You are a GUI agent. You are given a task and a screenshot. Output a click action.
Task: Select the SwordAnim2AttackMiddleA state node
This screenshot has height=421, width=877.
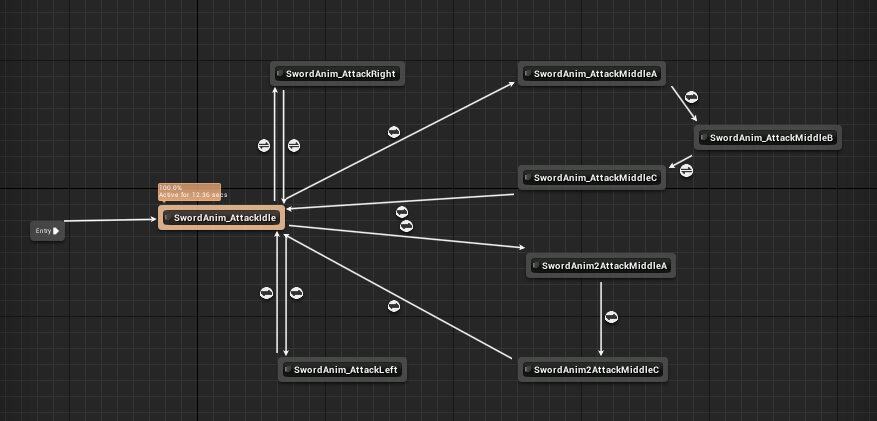pos(601,266)
